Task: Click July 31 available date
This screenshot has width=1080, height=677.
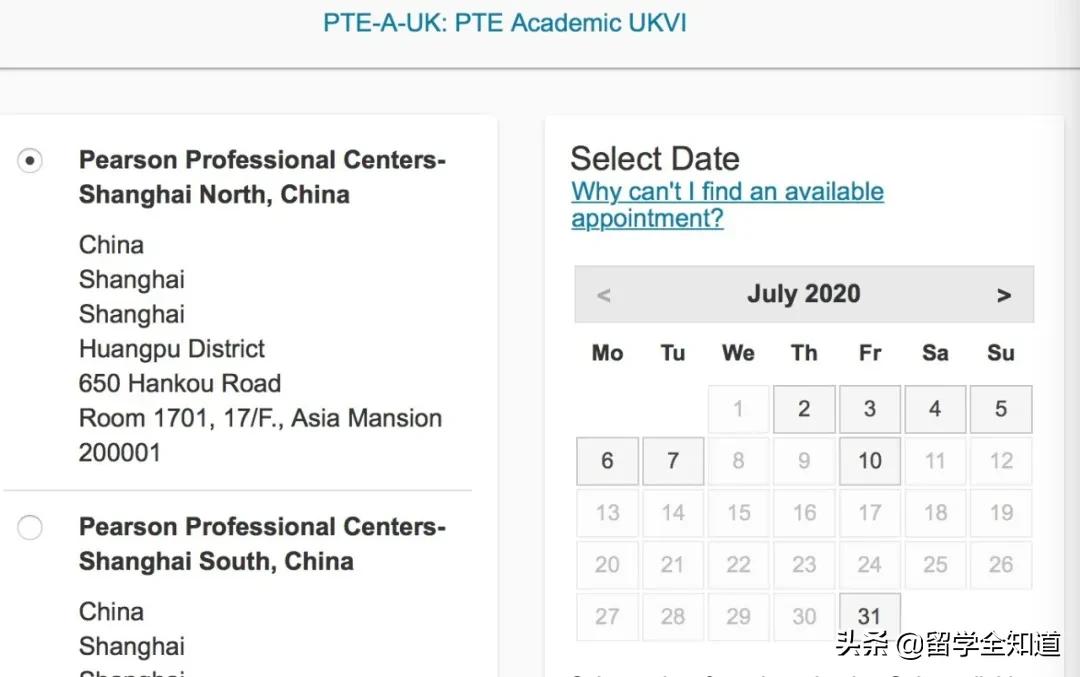Action: (x=870, y=616)
